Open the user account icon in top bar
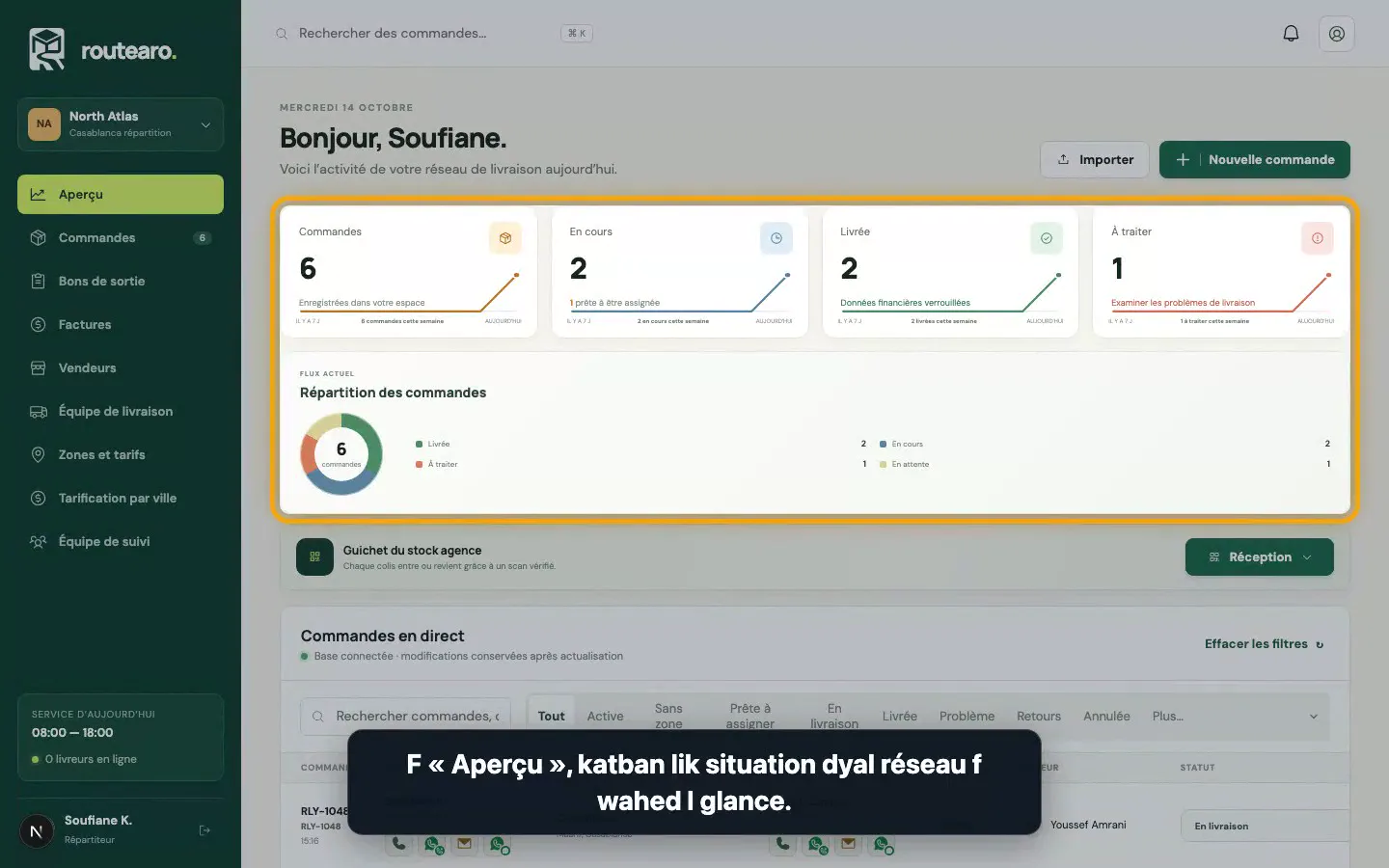 (x=1337, y=34)
